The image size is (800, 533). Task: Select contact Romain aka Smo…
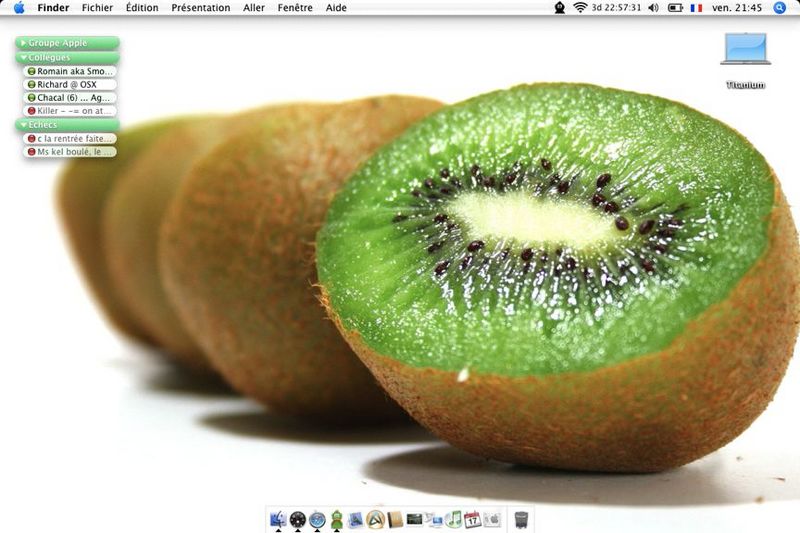pyautogui.click(x=70, y=71)
